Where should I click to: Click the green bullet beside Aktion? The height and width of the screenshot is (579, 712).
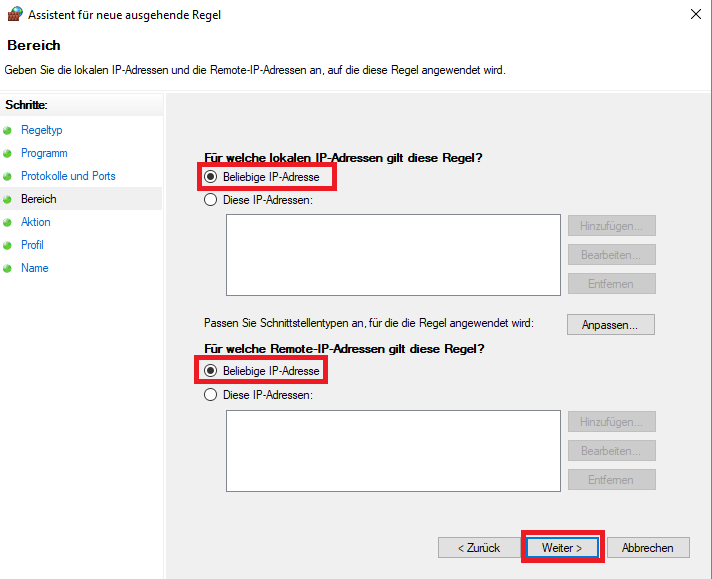[9, 223]
